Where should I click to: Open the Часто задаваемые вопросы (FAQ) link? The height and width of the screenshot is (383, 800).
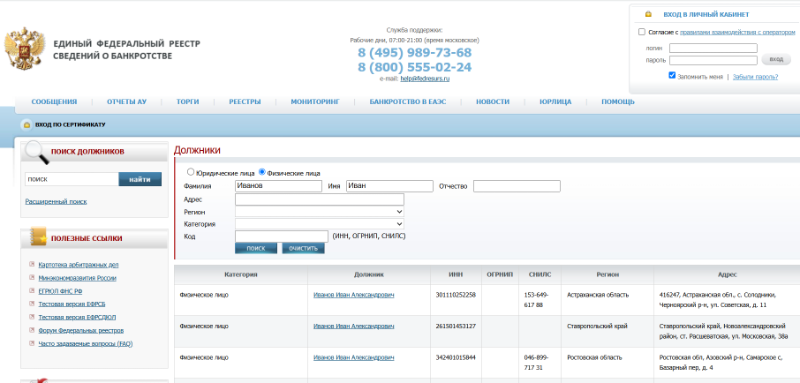coord(86,344)
